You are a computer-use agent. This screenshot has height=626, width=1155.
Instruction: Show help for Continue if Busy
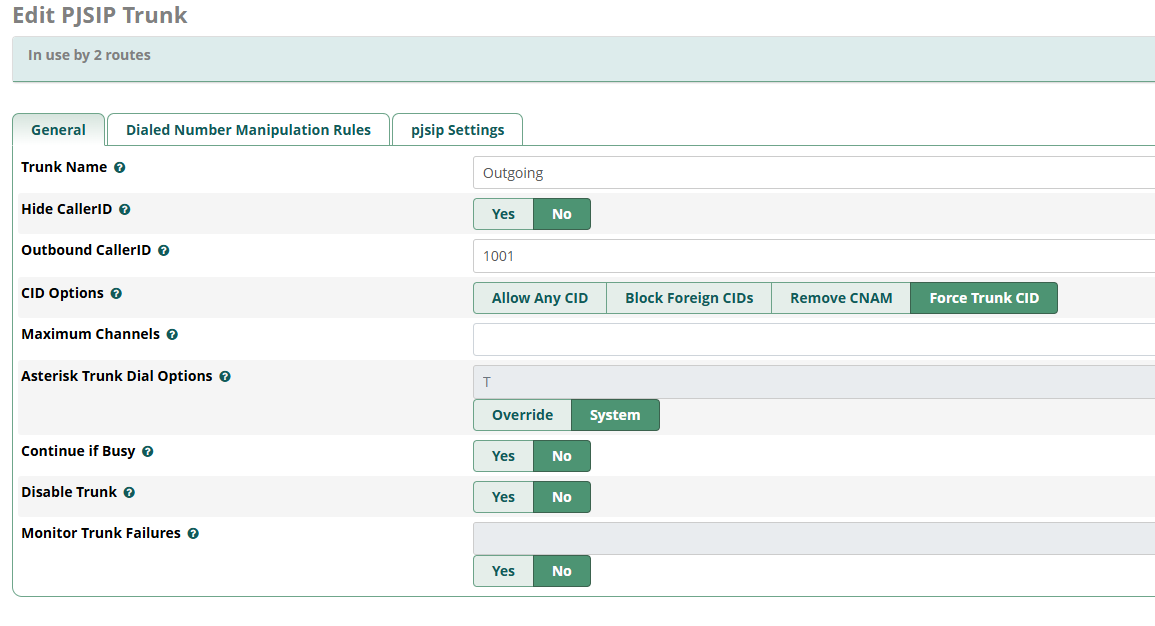(x=148, y=452)
